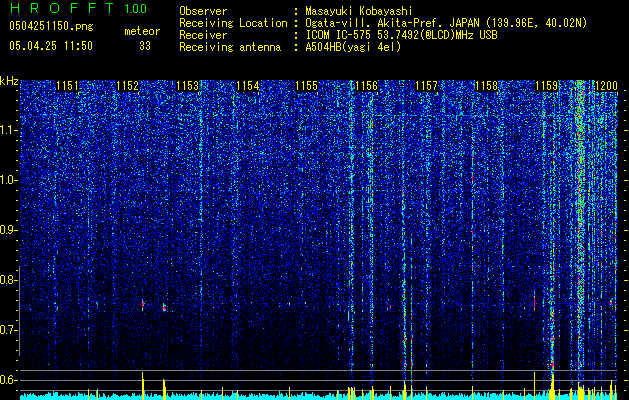
Task: Click the 1157 time marker
Action: 426,86
